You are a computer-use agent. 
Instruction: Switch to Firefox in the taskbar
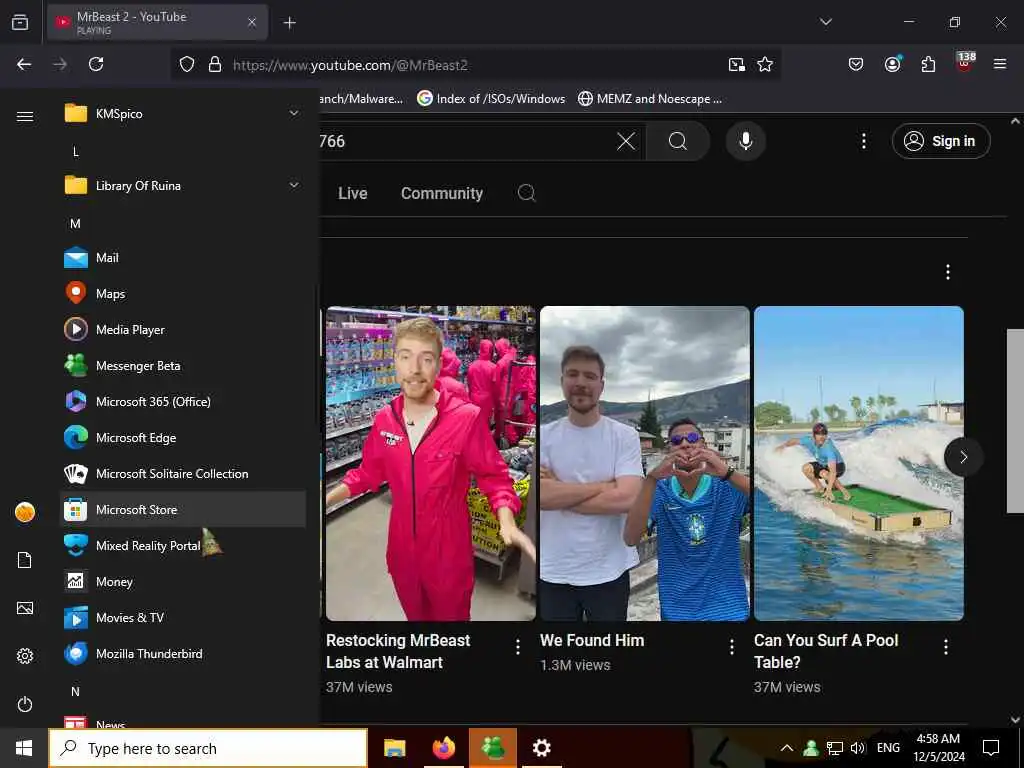click(x=444, y=748)
